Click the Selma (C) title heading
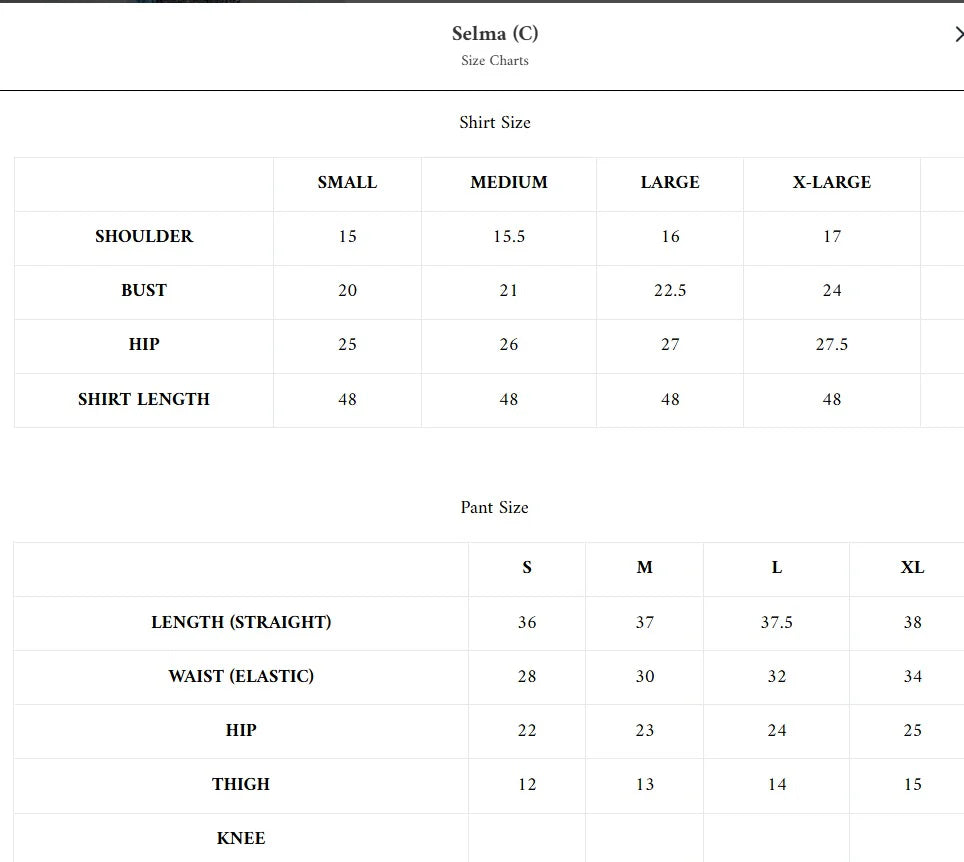This screenshot has height=862, width=964. pos(495,33)
